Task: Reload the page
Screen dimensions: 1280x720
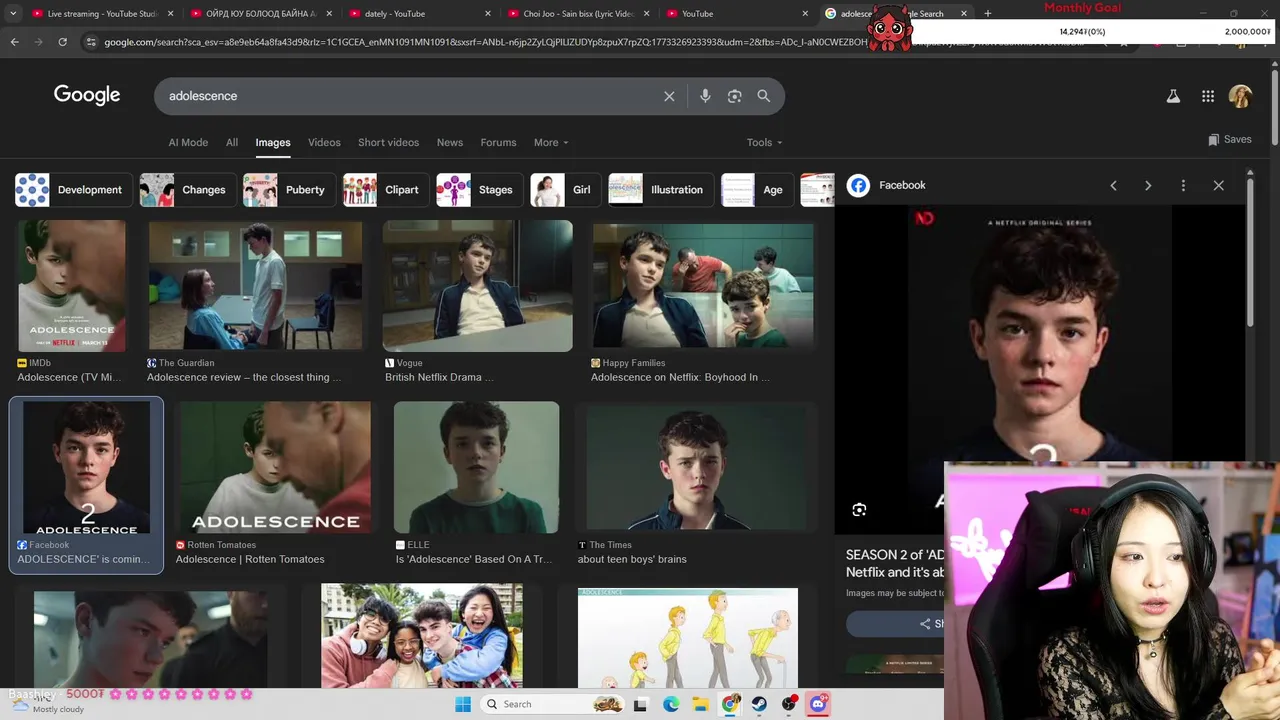Action: (62, 42)
